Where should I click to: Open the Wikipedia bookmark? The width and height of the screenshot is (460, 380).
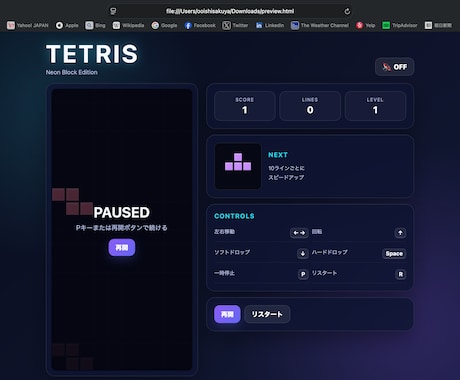click(x=128, y=25)
